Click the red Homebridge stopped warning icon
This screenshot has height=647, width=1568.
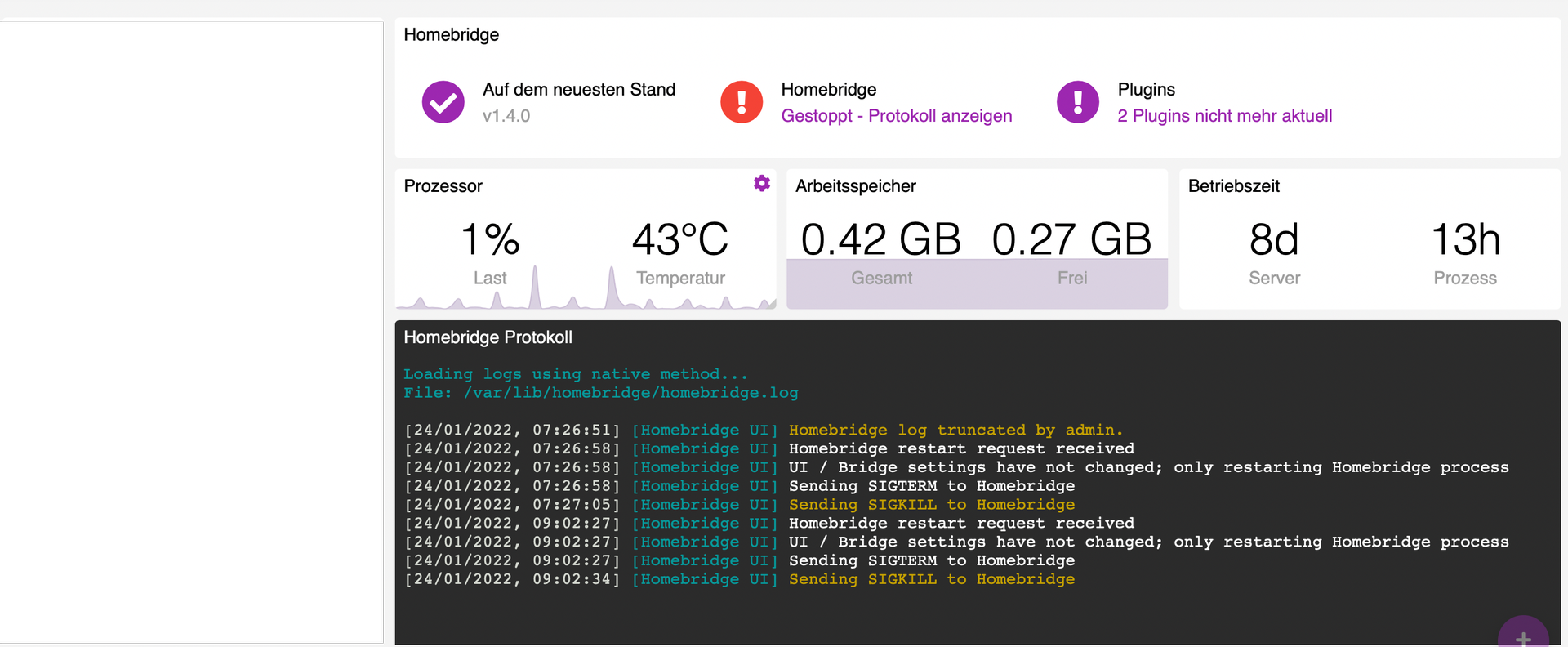pos(742,102)
